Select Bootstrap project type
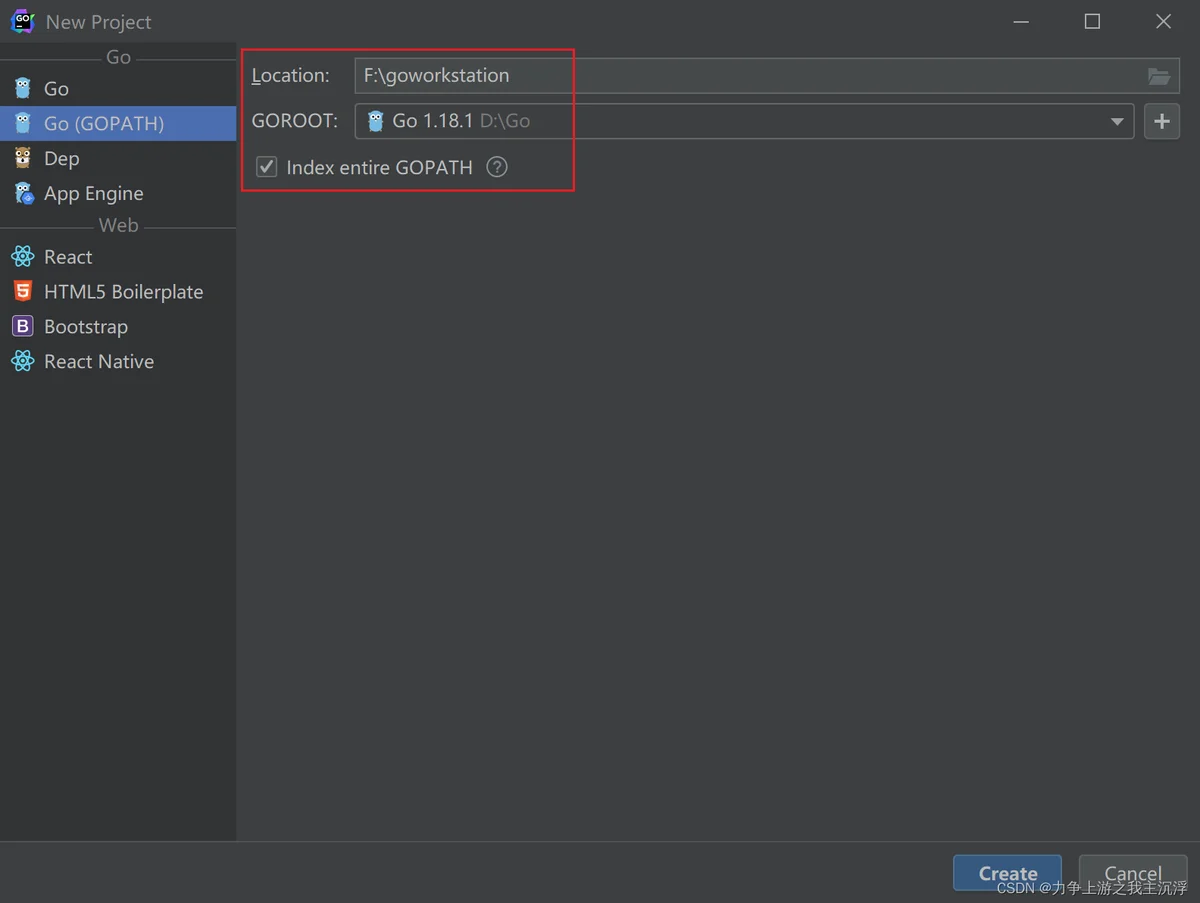This screenshot has height=903, width=1200. [118, 326]
